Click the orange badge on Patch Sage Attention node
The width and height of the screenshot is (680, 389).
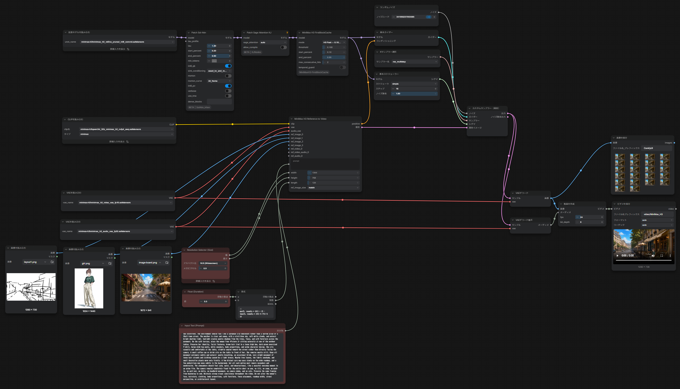pyautogui.click(x=287, y=33)
